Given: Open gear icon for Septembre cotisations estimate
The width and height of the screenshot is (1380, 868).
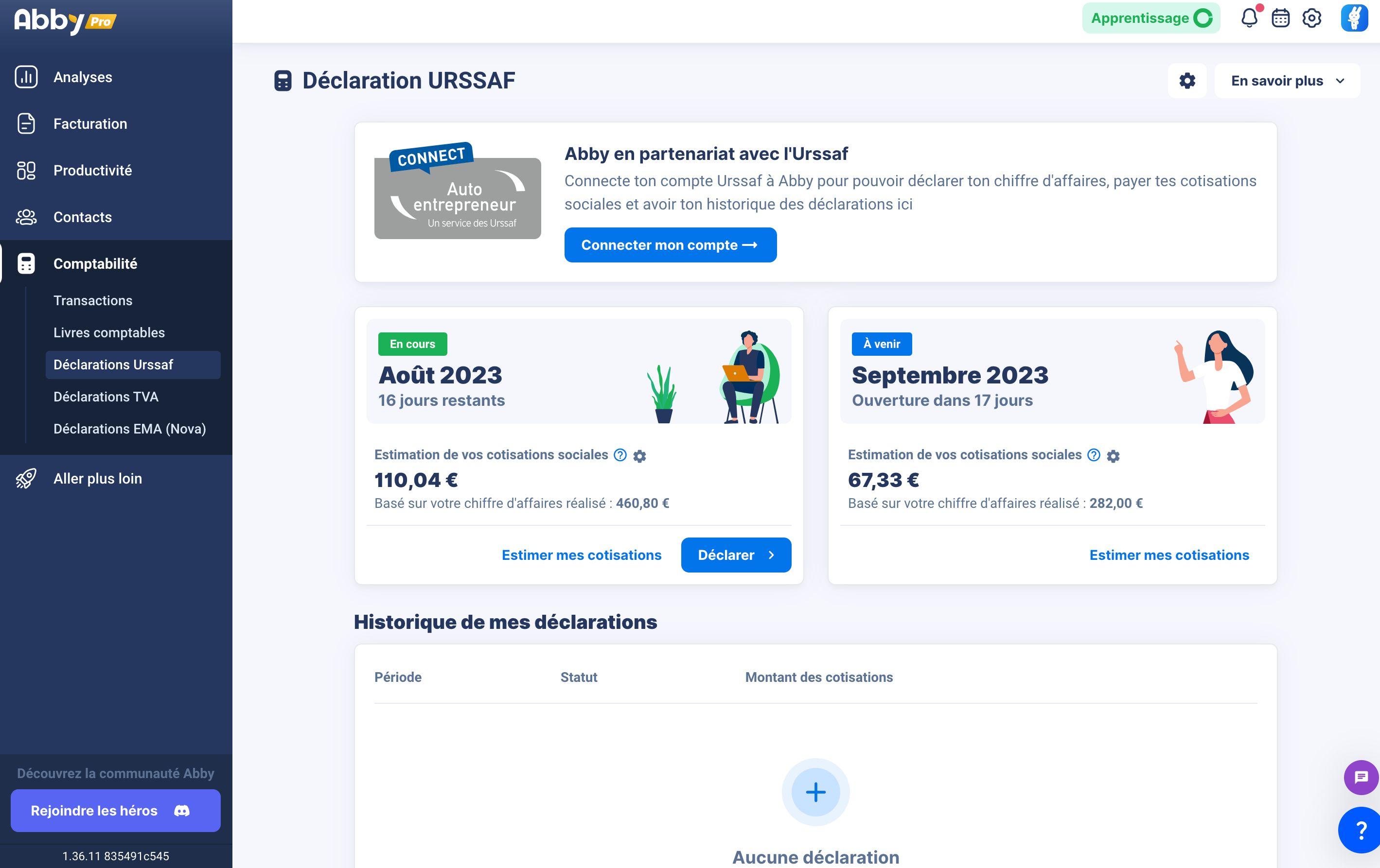Looking at the screenshot, I should coord(1114,456).
